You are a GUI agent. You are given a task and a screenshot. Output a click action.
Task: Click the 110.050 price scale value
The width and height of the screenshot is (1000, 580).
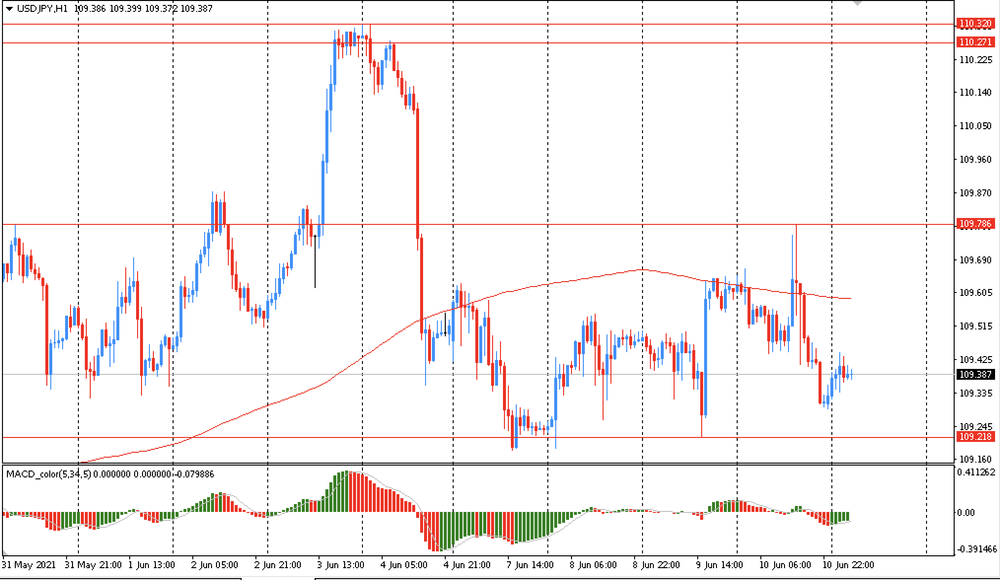pyautogui.click(x=976, y=126)
